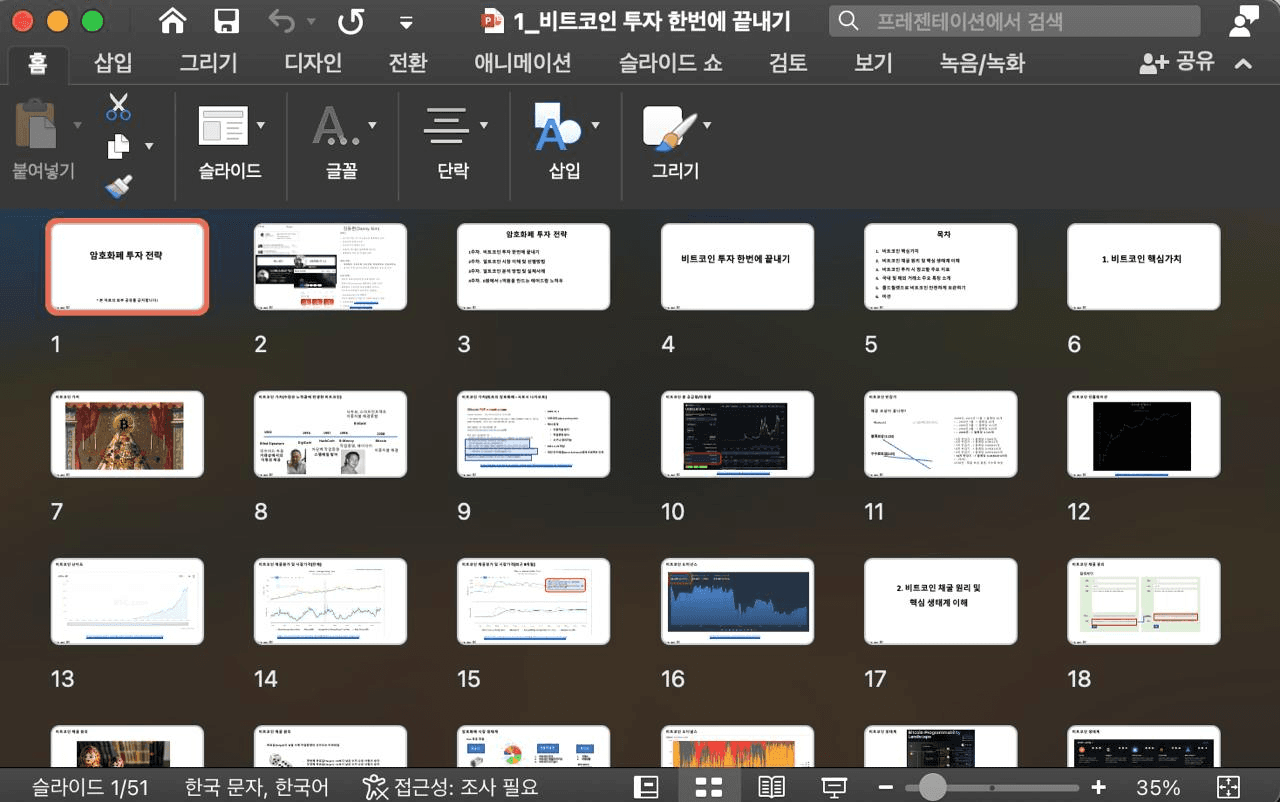Open the 슬라이드 쇼 ribbon tab
The width and height of the screenshot is (1280, 802).
tap(670, 63)
